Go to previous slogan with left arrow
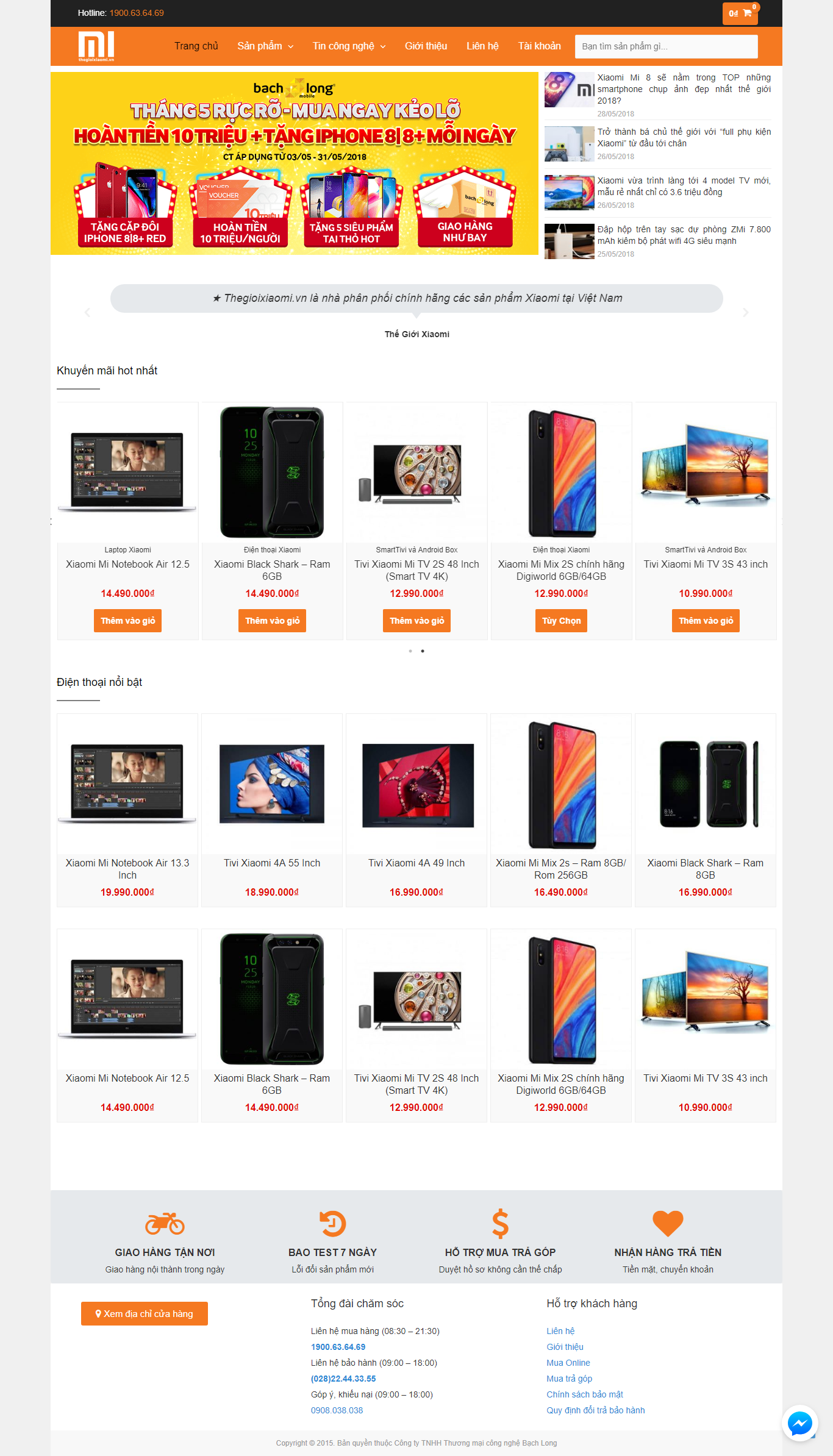The width and height of the screenshot is (833, 1456). [x=87, y=312]
